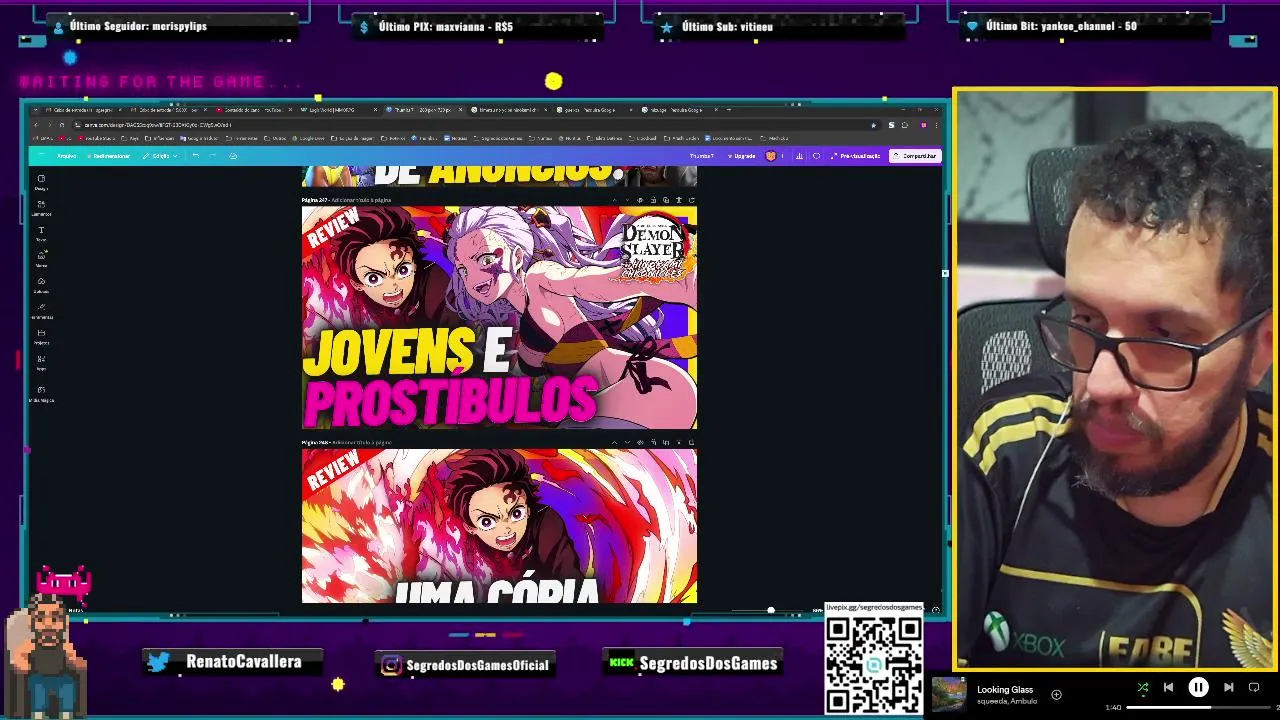
Task: Add a collaborator with the plus icon
Action: pyautogui.click(x=782, y=156)
